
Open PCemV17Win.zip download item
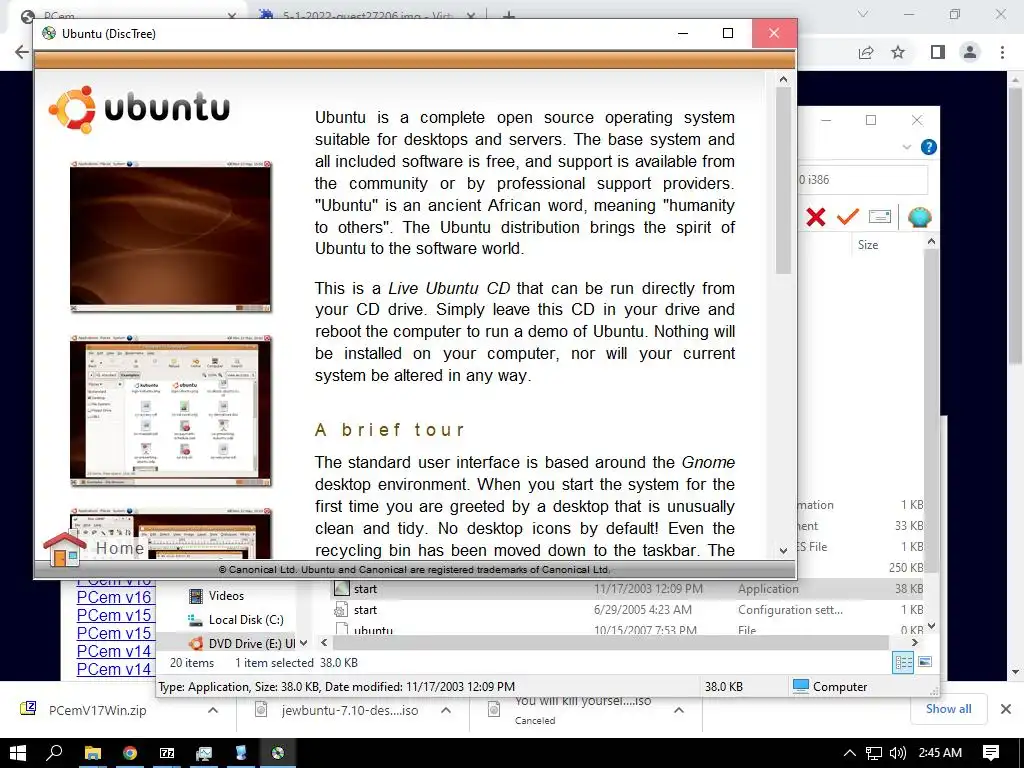point(97,710)
